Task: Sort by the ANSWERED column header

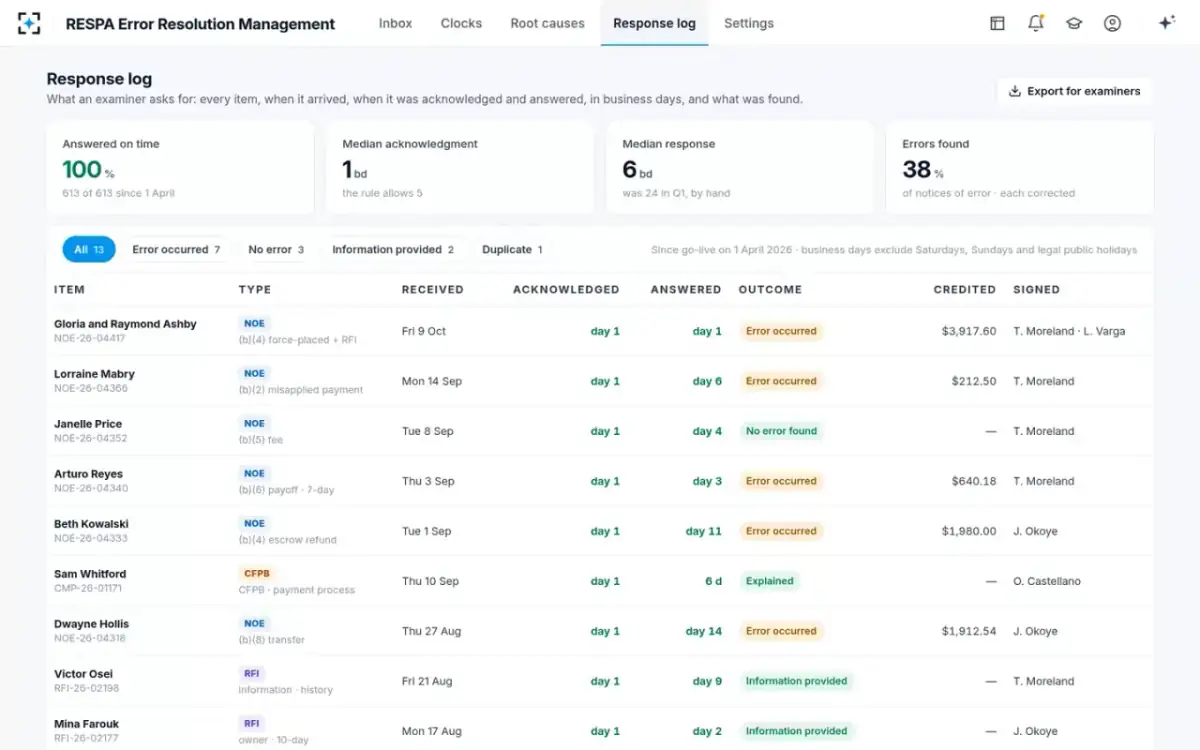Action: pyautogui.click(x=686, y=289)
